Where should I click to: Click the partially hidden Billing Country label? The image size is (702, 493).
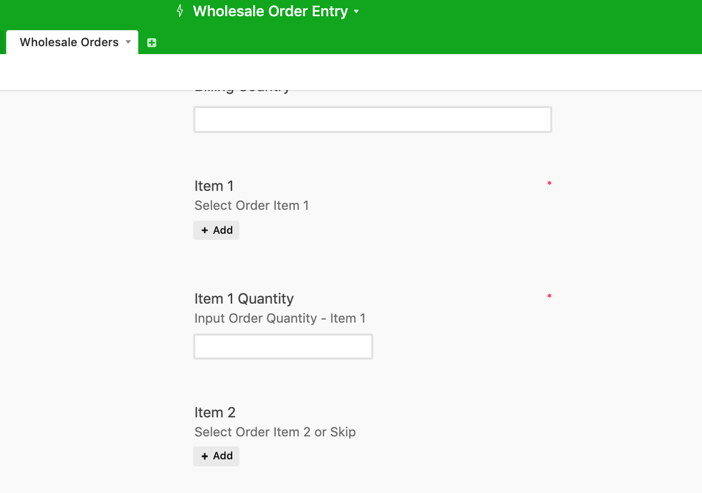(242, 89)
